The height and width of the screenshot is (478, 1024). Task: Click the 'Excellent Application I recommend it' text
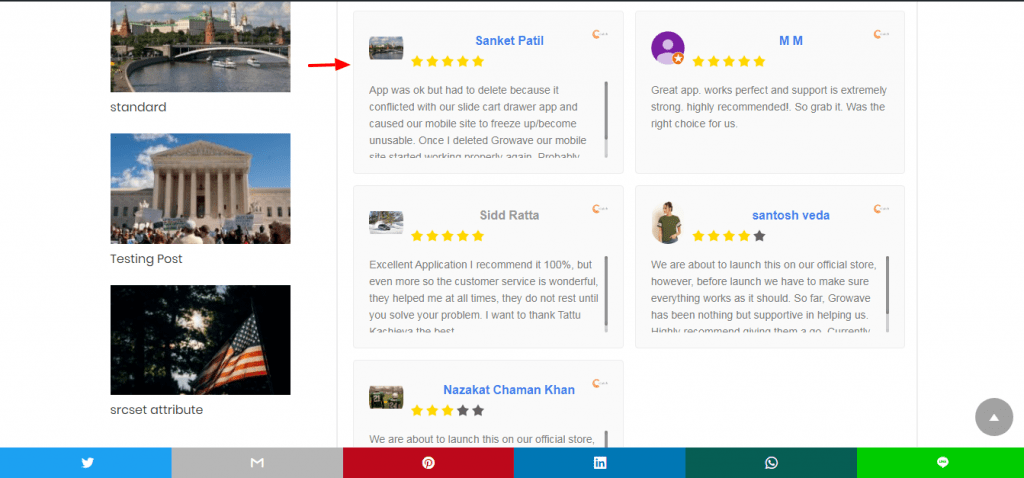[484, 294]
